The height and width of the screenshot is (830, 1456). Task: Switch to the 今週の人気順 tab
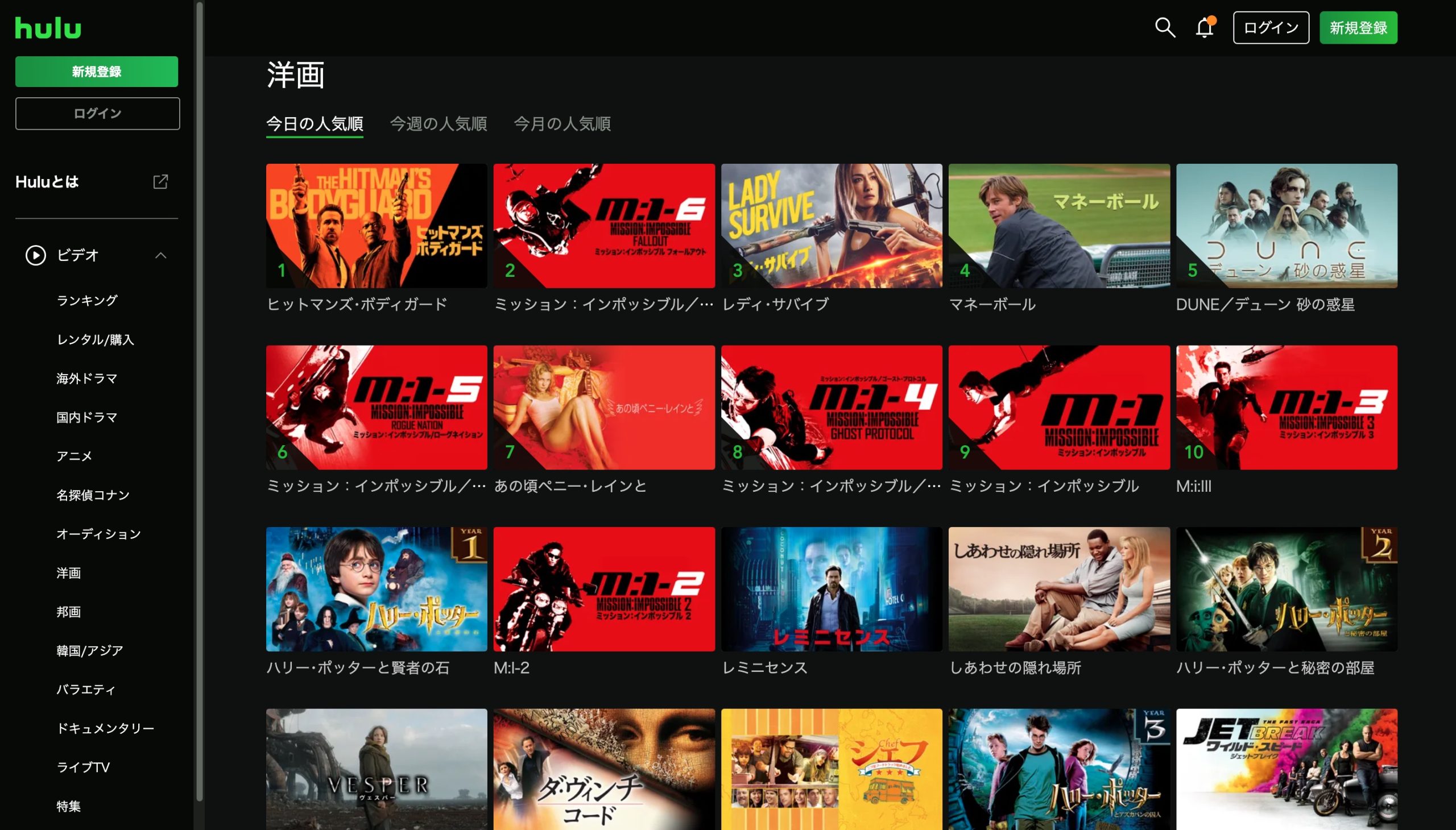[438, 125]
